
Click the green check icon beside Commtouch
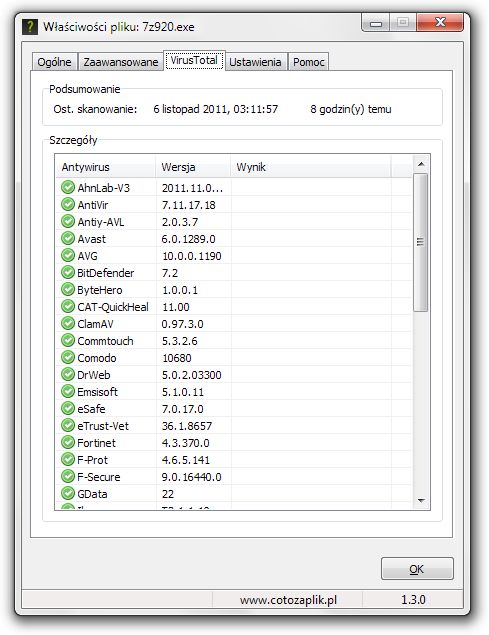pos(68,341)
